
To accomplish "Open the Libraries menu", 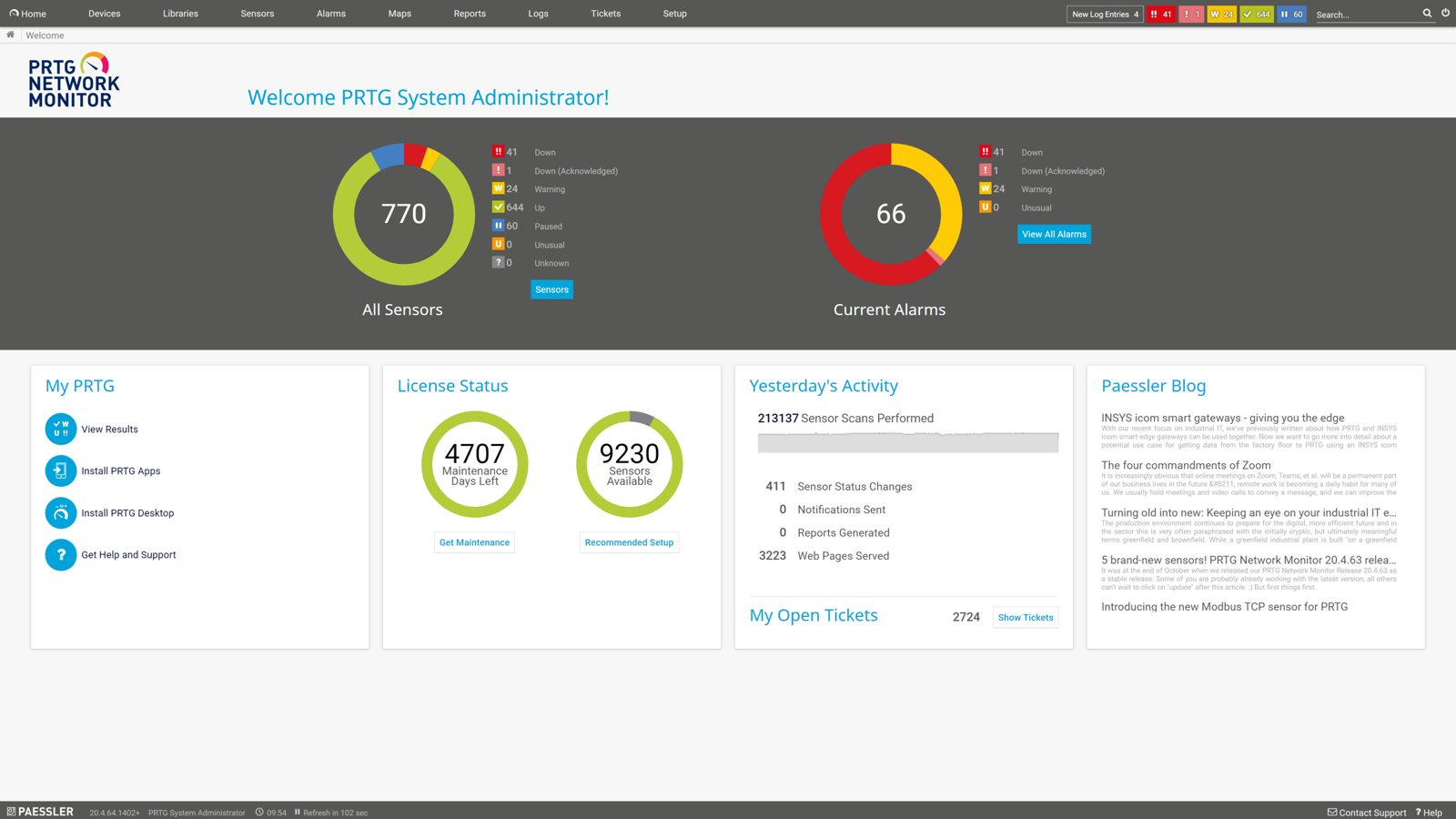I will pyautogui.click(x=180, y=14).
